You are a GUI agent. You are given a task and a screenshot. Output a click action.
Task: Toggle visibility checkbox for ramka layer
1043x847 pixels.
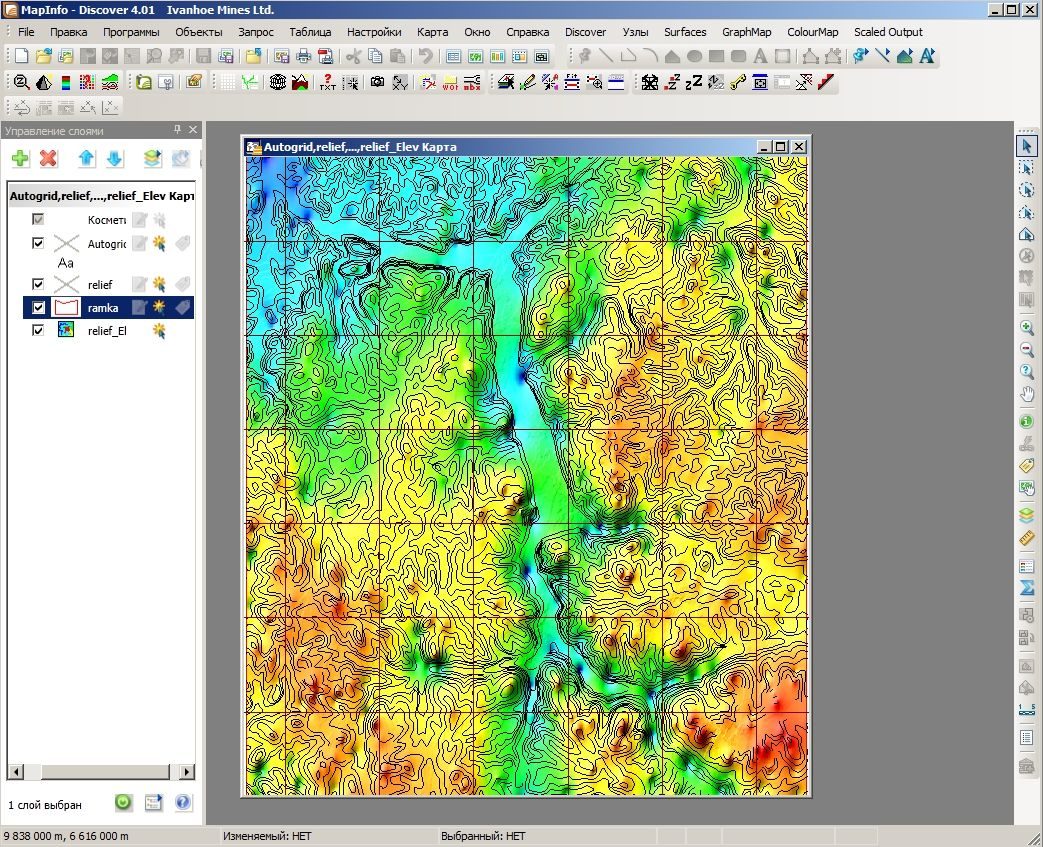pos(38,307)
